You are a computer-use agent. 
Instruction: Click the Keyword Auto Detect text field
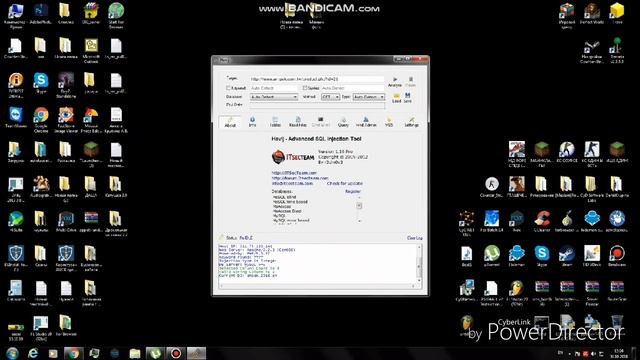[273, 88]
